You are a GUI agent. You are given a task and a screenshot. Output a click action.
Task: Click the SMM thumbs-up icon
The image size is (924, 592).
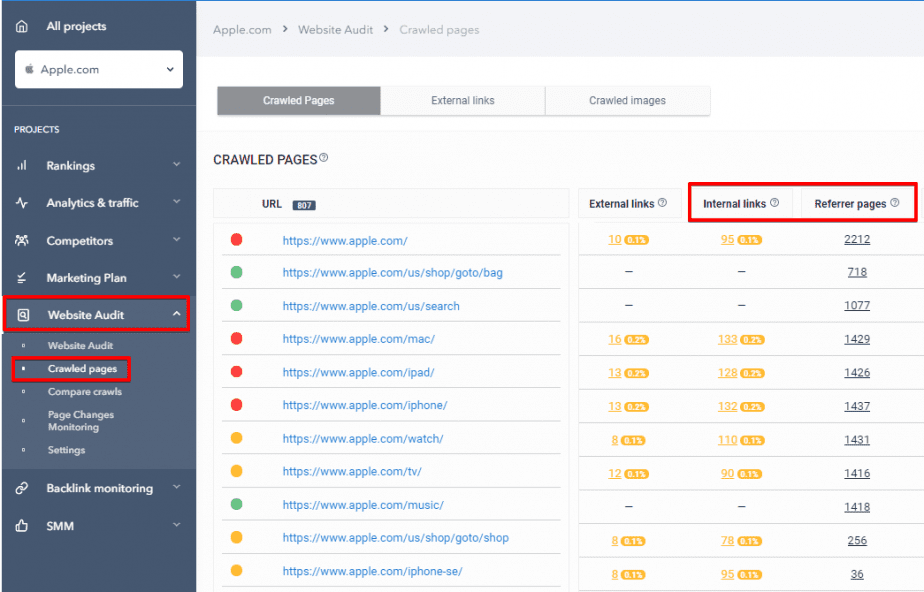(x=22, y=525)
